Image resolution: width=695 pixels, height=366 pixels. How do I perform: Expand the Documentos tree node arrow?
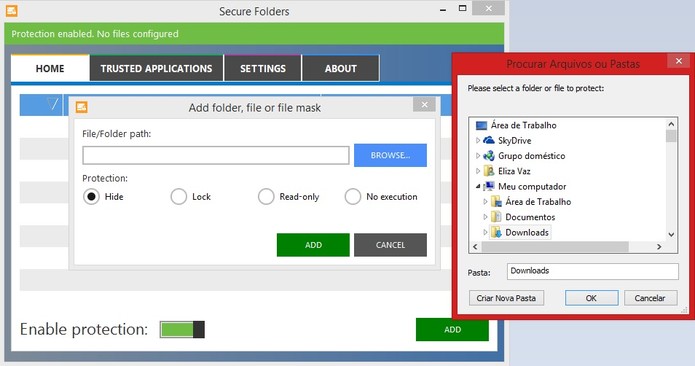click(x=485, y=217)
